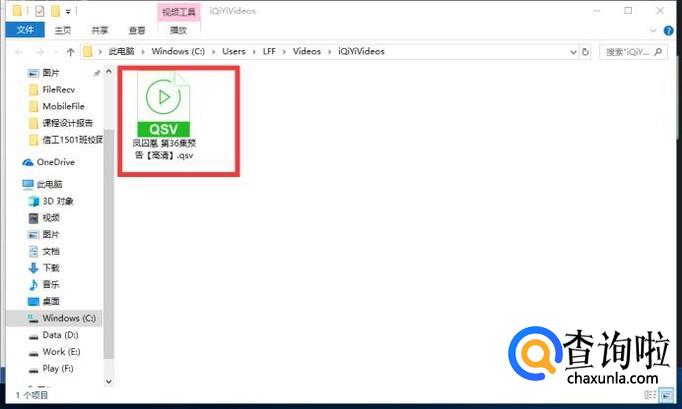682x409 pixels.
Task: Click the properties checkmark quick-access icon
Action: 40,11
